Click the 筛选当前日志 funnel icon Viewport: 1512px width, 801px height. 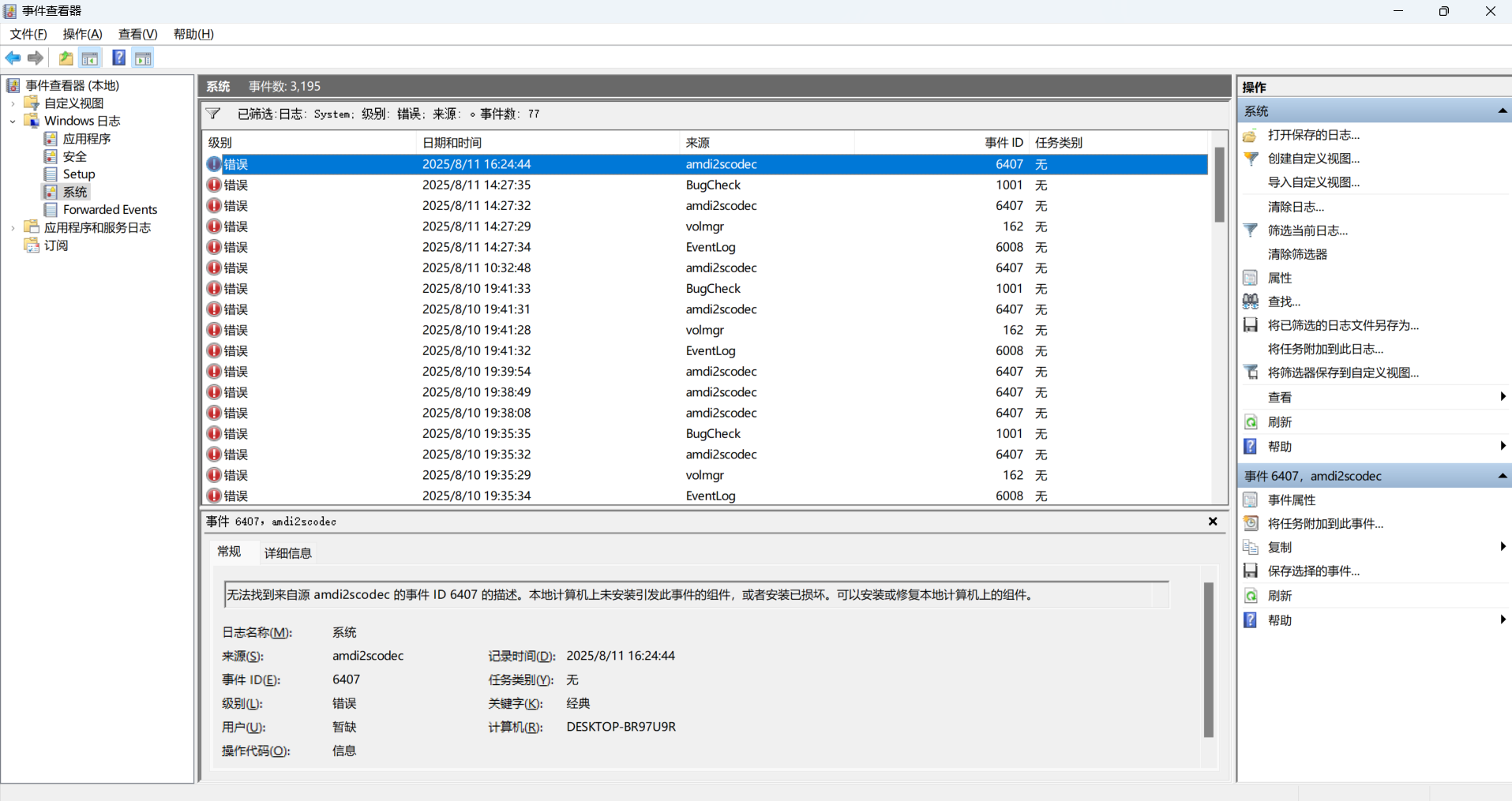[1251, 230]
